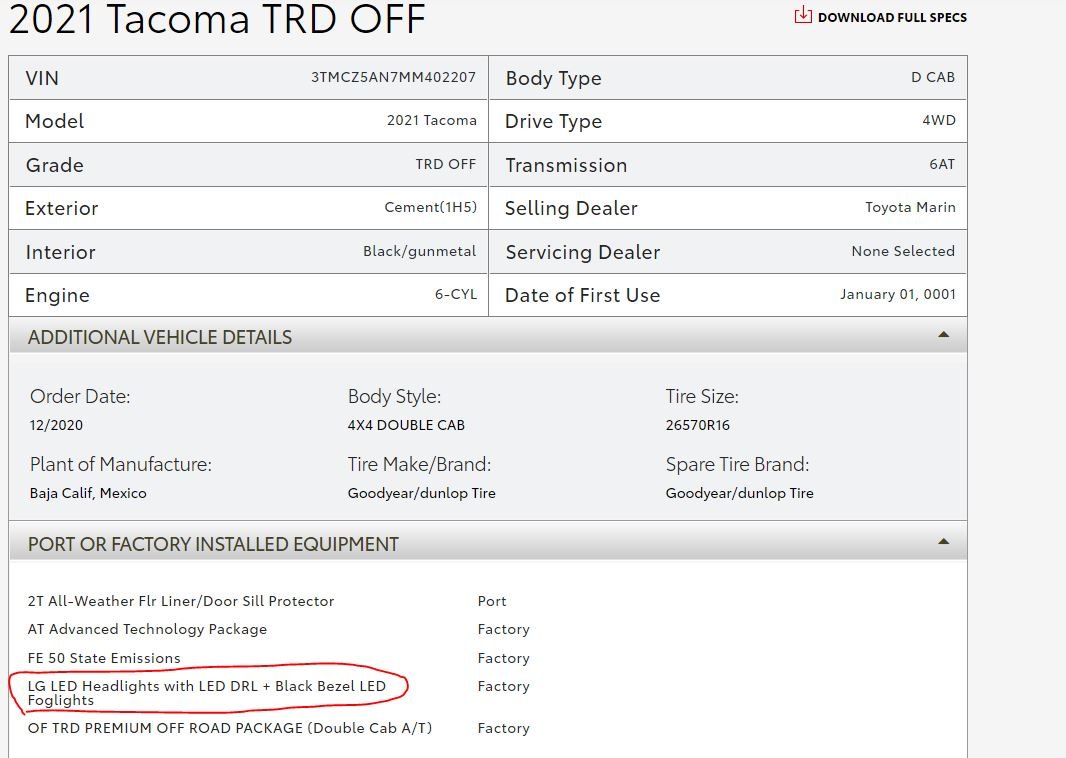This screenshot has width=1066, height=758.
Task: Click the Date of First Use value
Action: [898, 294]
